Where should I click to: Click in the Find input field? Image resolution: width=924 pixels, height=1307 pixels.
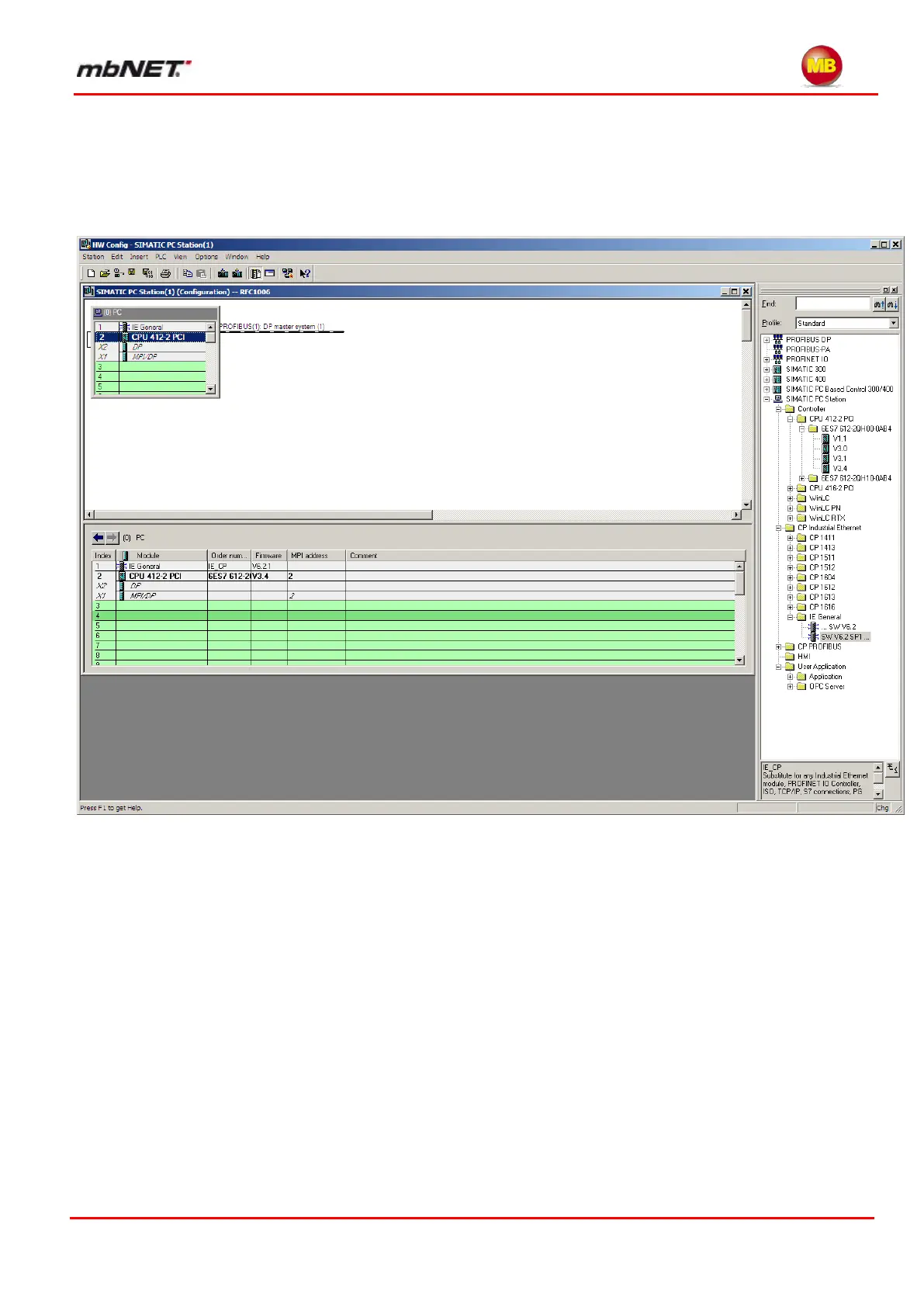tap(832, 304)
